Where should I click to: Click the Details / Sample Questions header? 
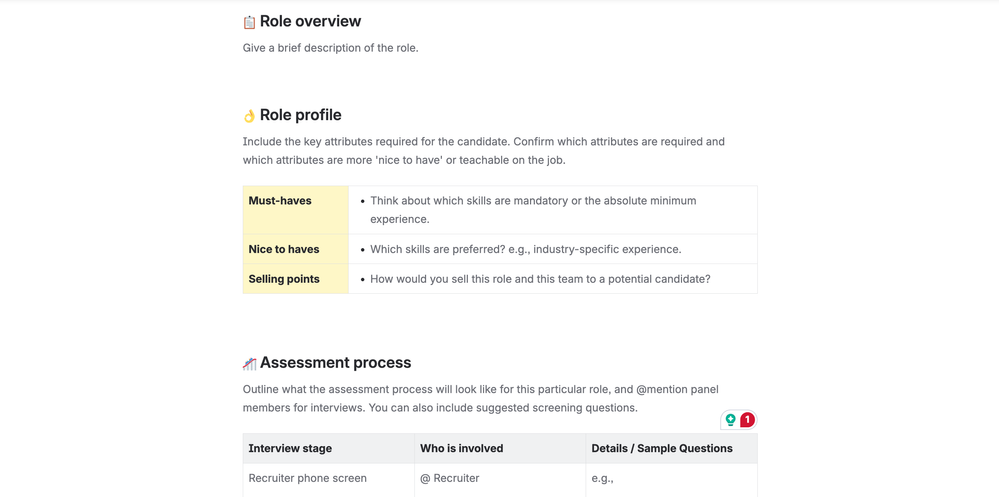click(662, 449)
